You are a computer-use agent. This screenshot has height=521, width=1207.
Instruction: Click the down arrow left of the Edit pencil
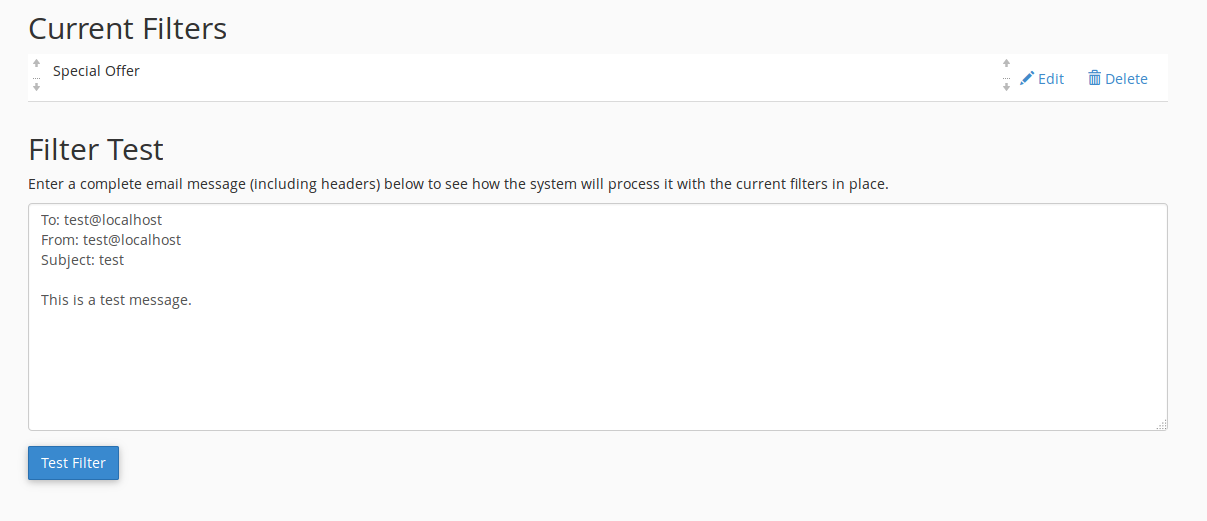1006,87
